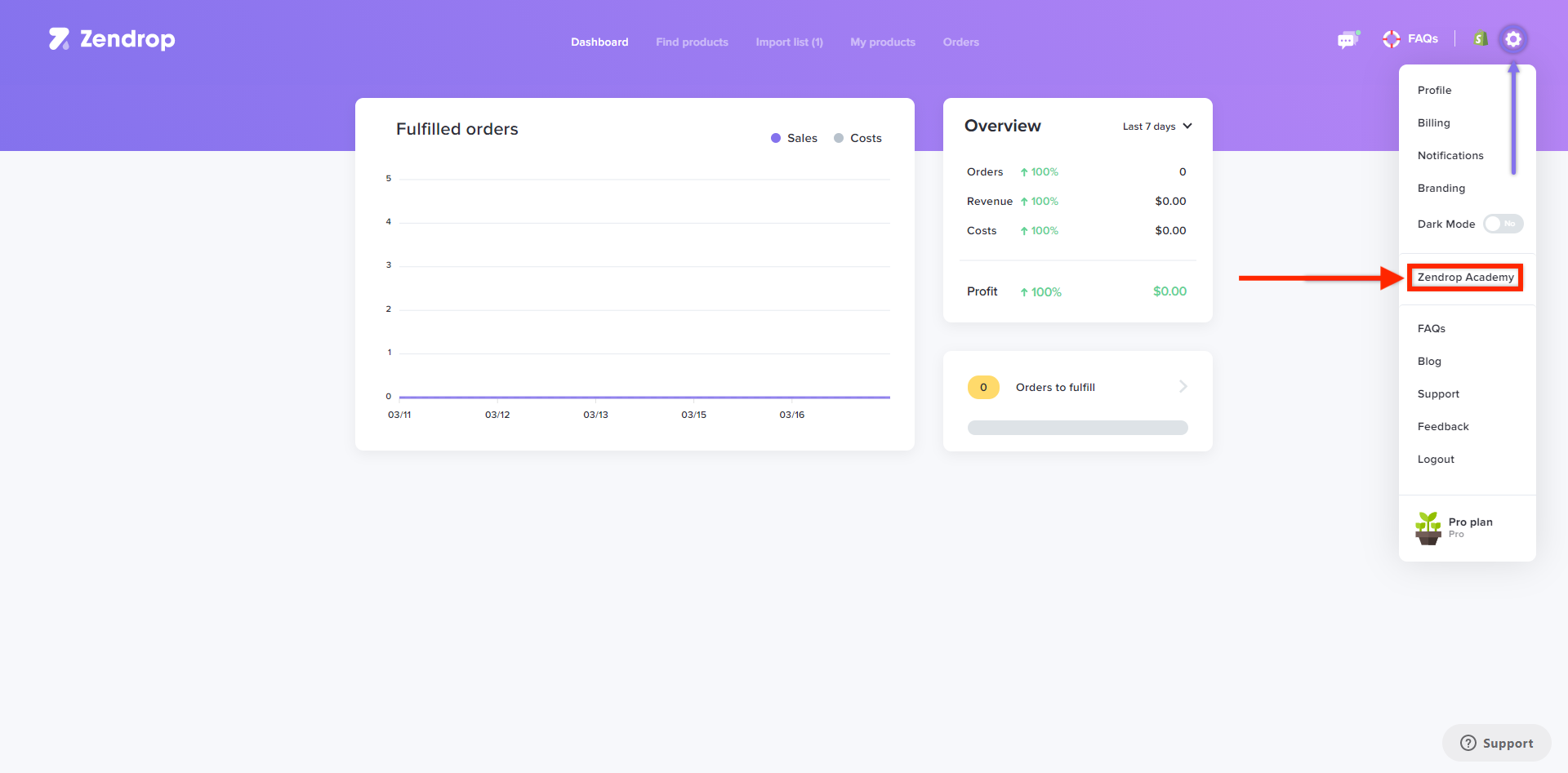Image resolution: width=1568 pixels, height=773 pixels.
Task: Click the FAQs lifebuoy icon in header
Action: (1391, 39)
